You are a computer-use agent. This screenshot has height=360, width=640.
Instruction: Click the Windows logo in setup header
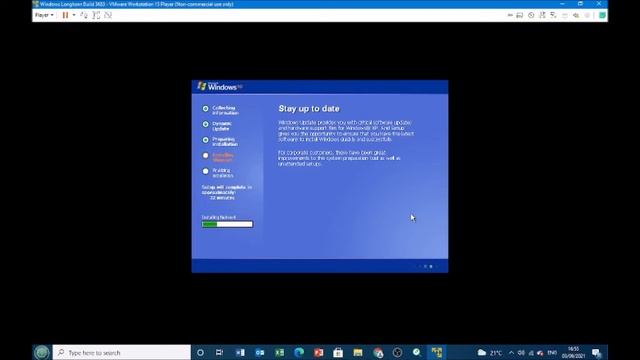[x=220, y=86]
